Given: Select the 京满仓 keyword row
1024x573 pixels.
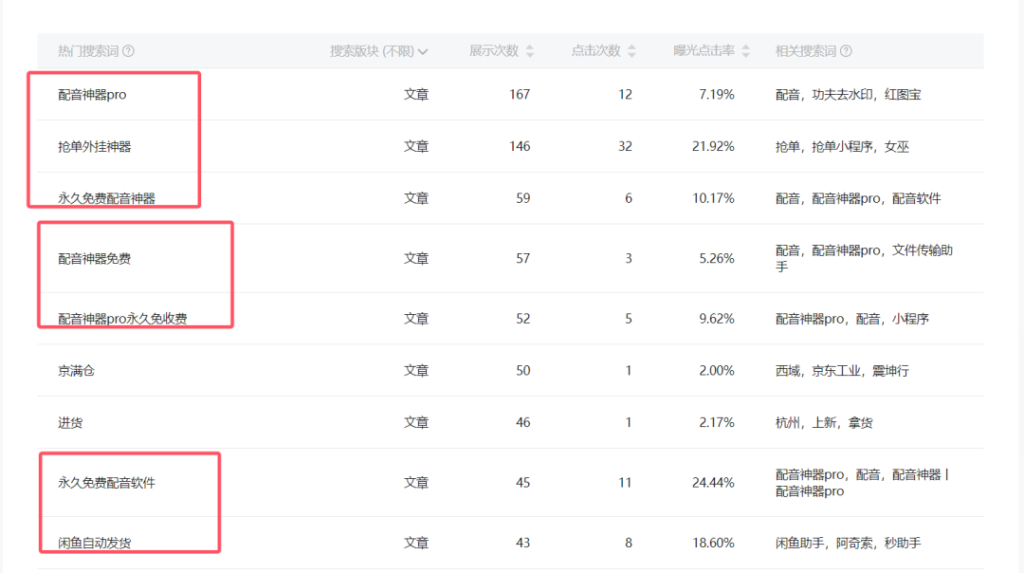Looking at the screenshot, I should 76,371.
